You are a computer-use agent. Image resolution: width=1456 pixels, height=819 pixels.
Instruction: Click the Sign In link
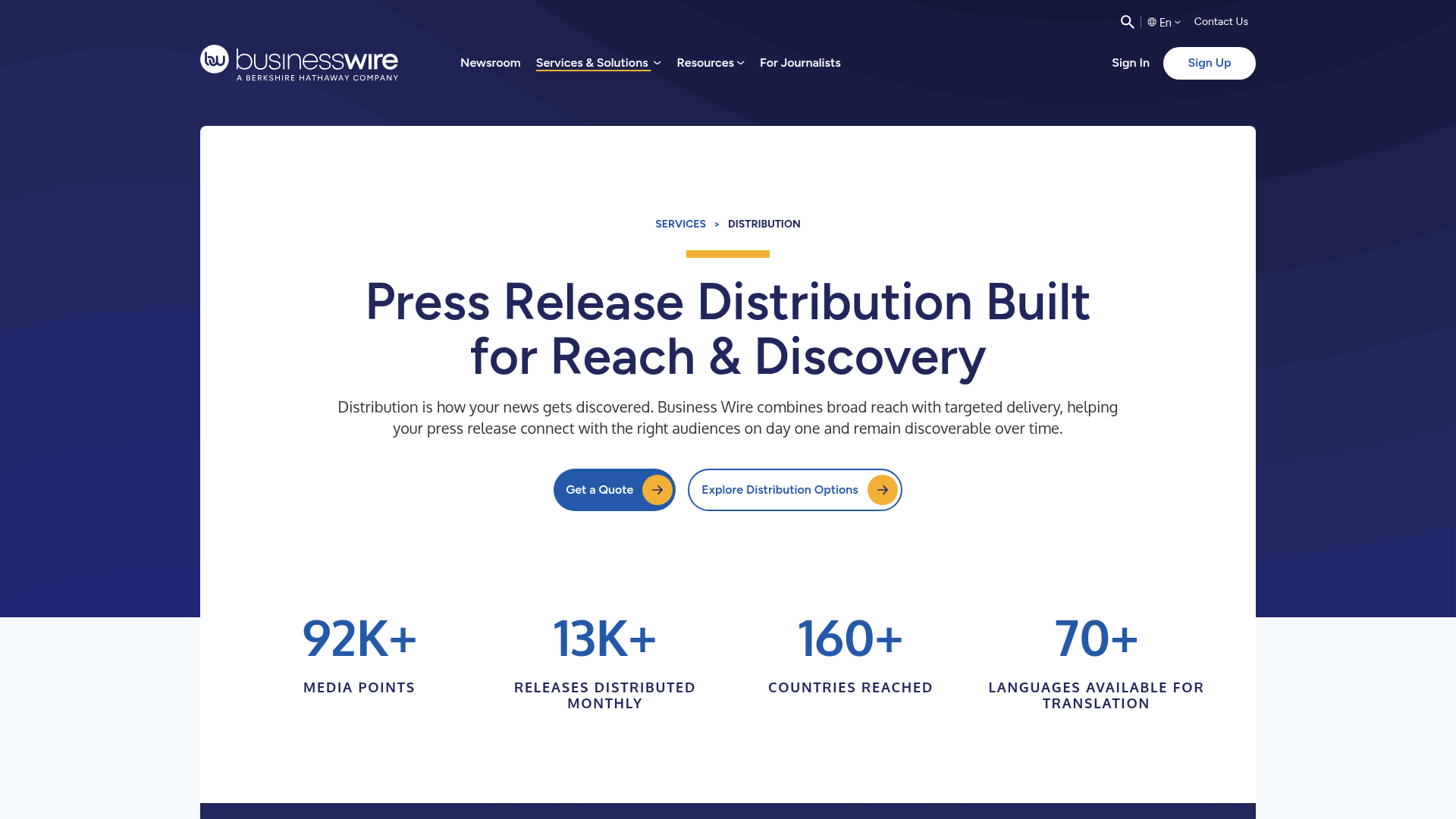click(1131, 63)
